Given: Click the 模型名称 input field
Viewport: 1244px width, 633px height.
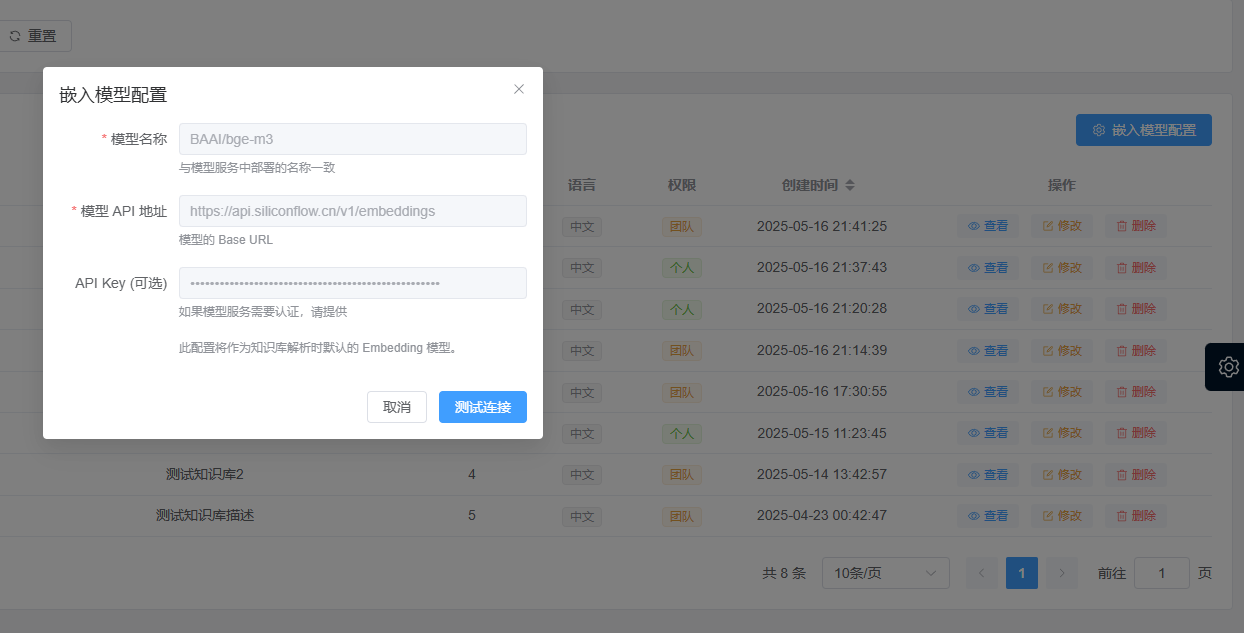Looking at the screenshot, I should 352,139.
